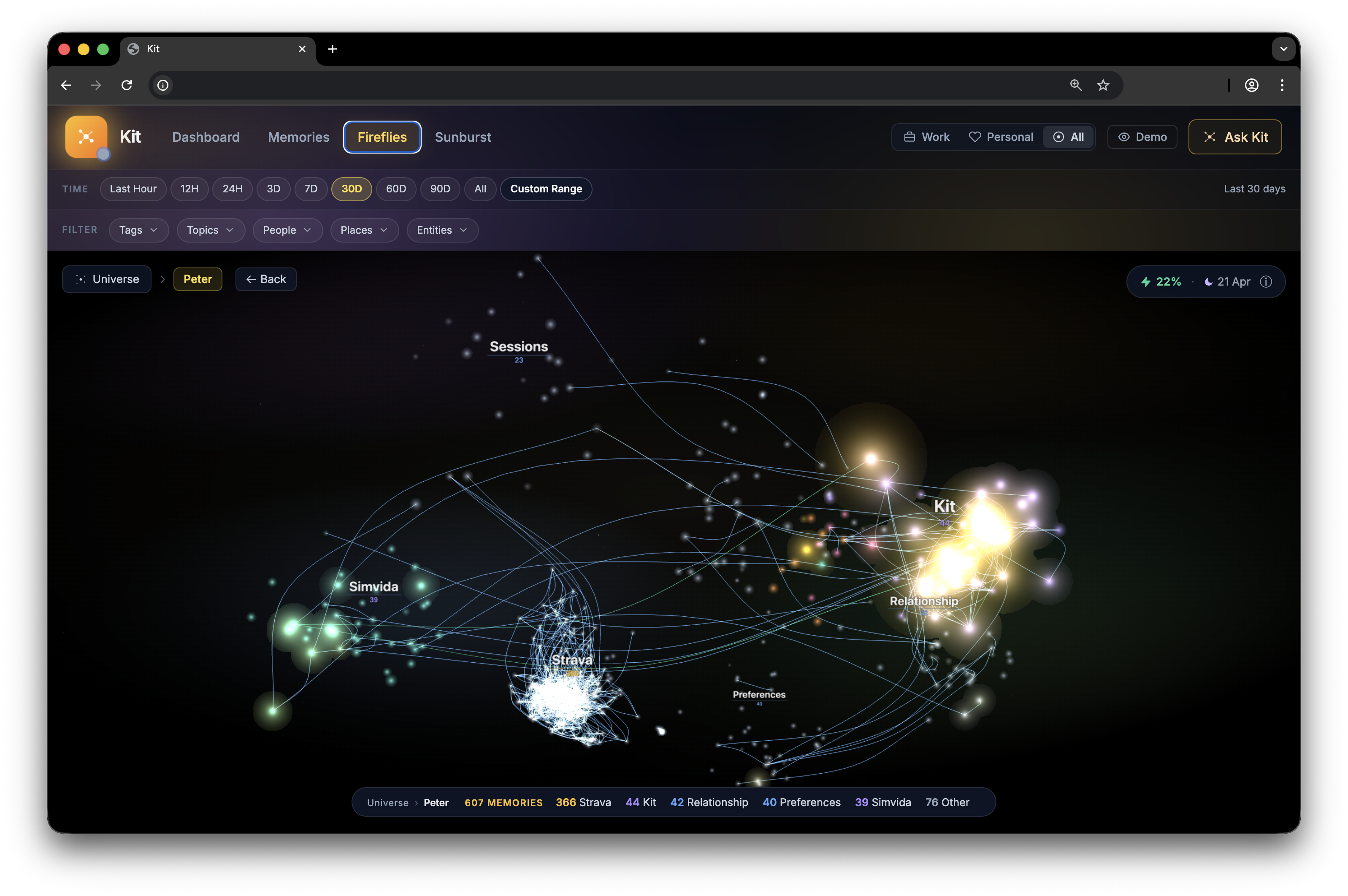The image size is (1348, 896).
Task: Open the Dashboard view
Action: (205, 137)
